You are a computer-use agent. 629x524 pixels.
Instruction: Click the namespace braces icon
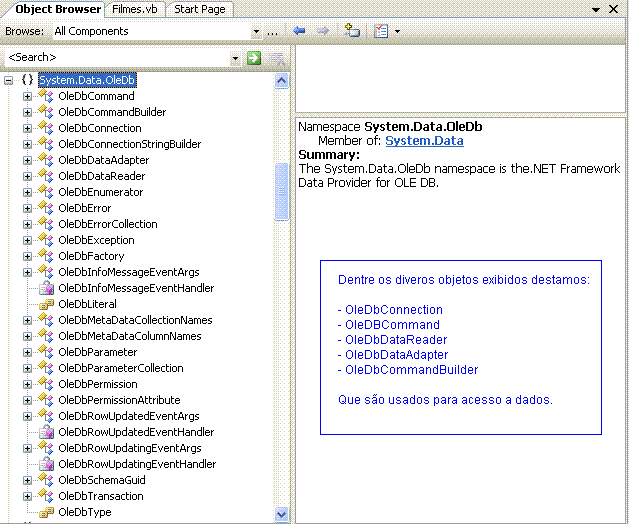coord(27,80)
